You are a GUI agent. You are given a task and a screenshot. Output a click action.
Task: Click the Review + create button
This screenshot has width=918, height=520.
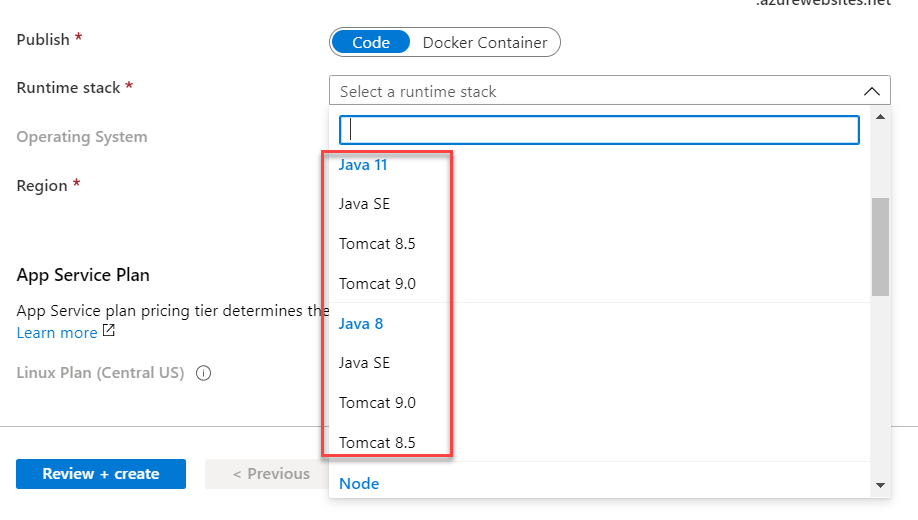[x=101, y=474]
